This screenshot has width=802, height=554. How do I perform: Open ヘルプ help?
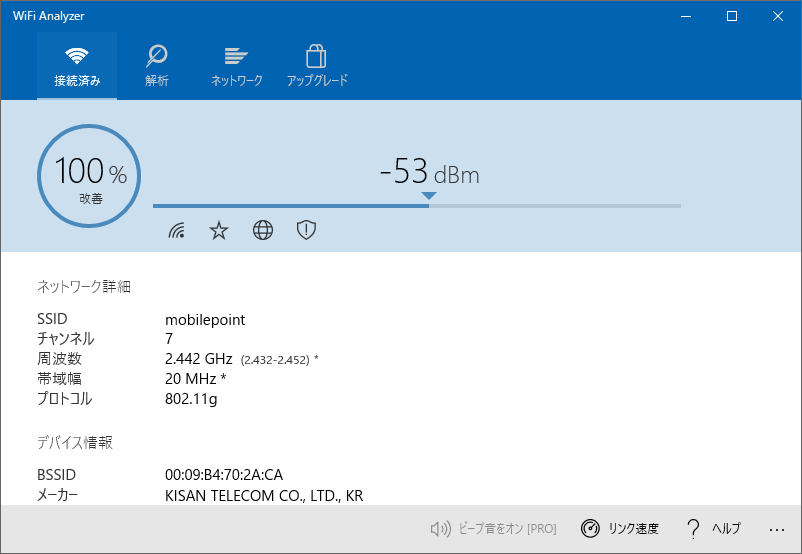point(714,528)
